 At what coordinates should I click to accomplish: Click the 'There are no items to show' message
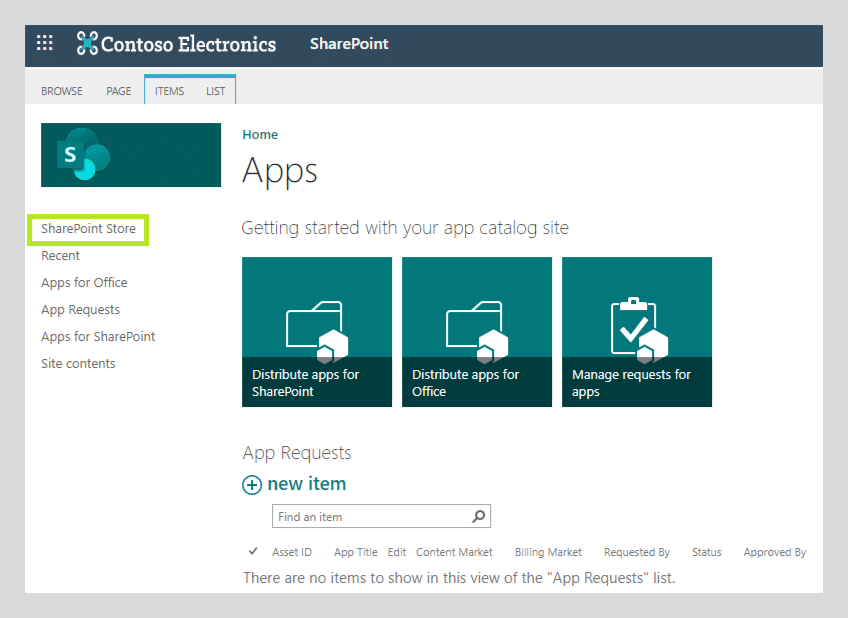(x=459, y=578)
